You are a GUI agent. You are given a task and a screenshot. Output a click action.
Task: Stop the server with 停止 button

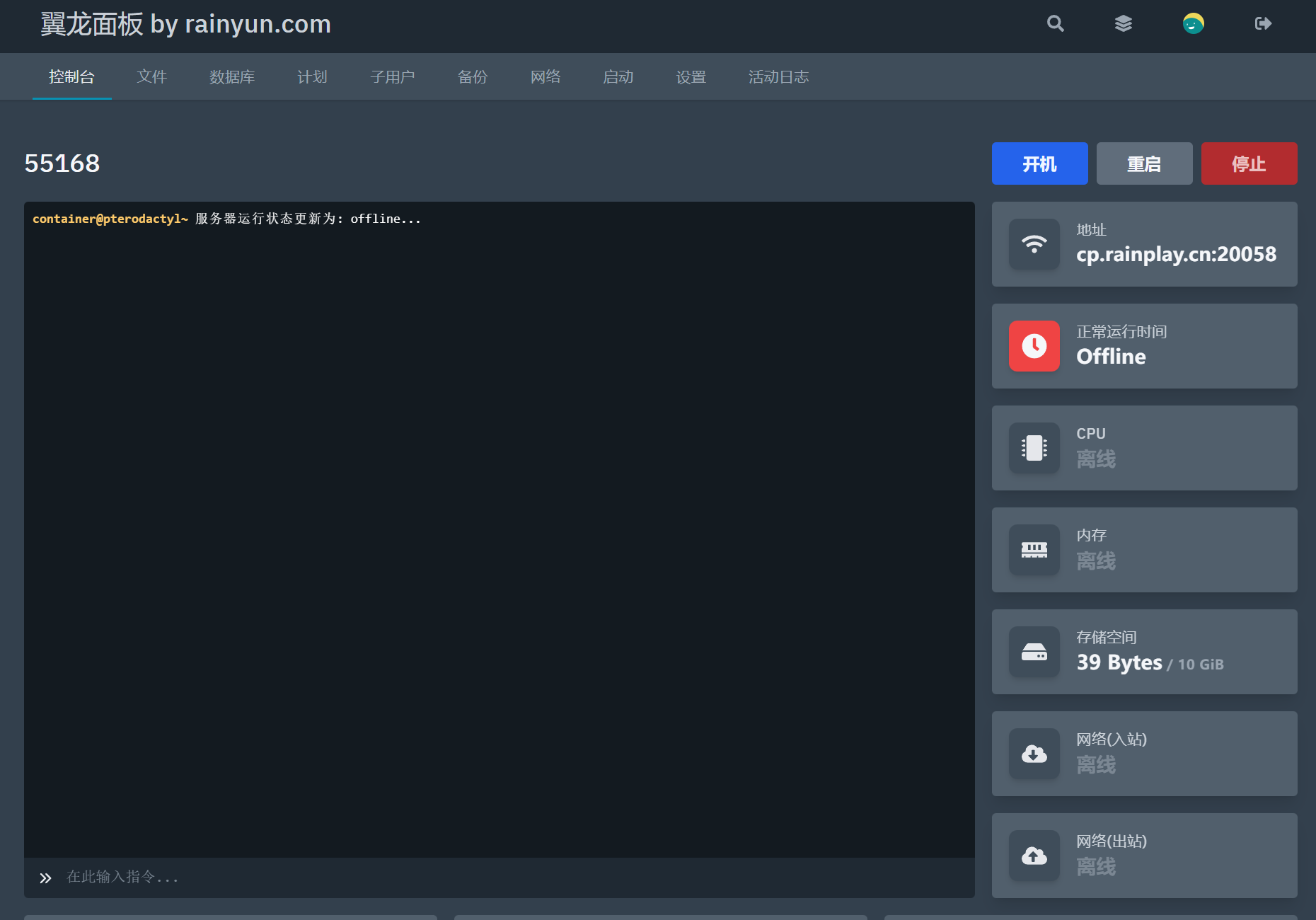coord(1249,163)
